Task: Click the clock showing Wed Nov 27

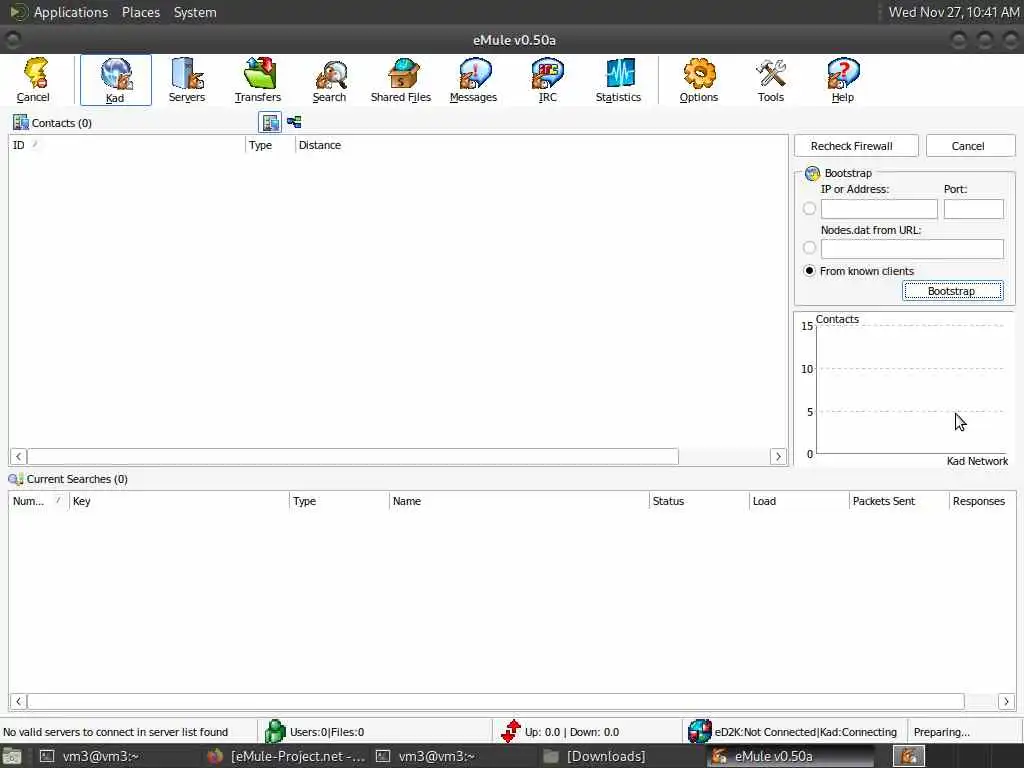Action: coord(954,12)
